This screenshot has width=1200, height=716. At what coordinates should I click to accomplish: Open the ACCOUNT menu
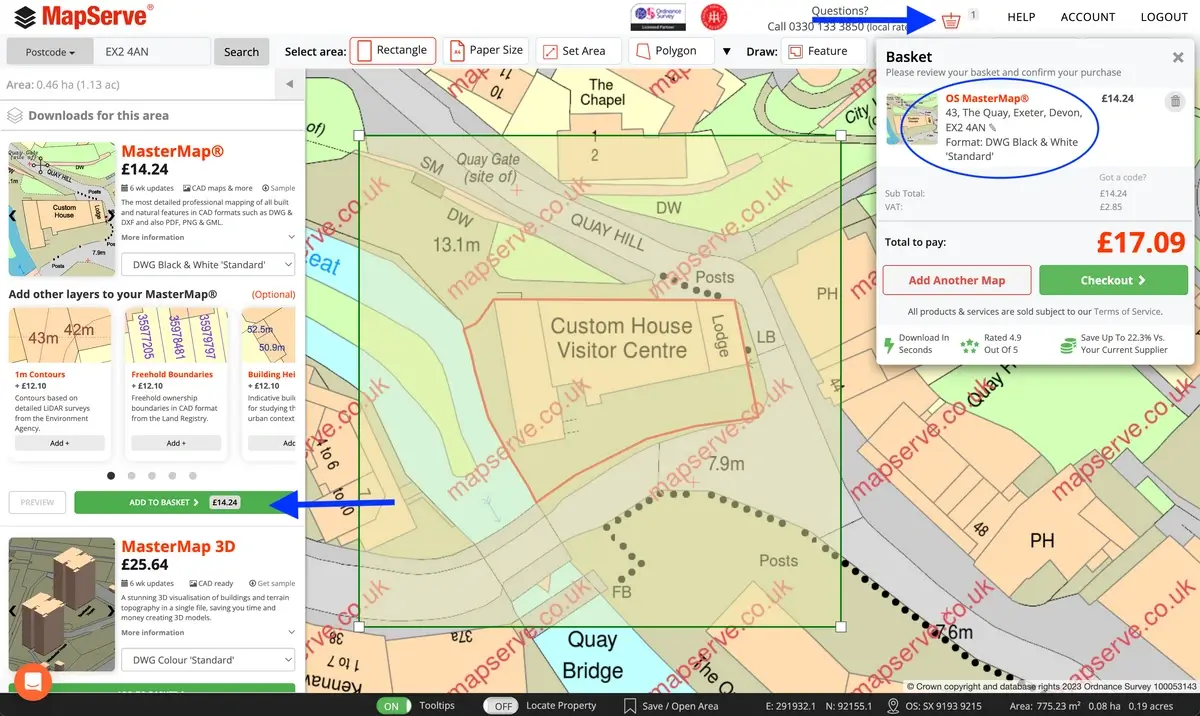pos(1088,17)
